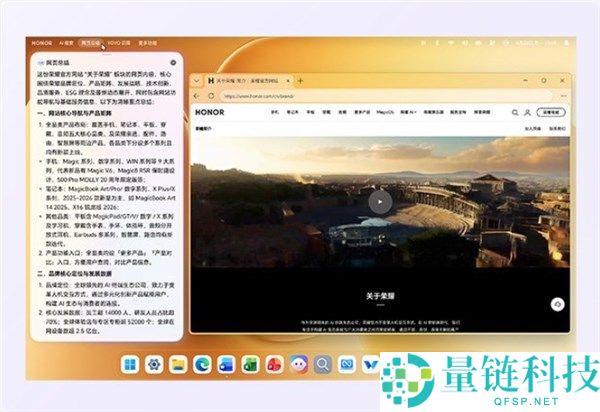The image size is (600, 412).
Task: Click the outlined pill button in the site header
Action: [551, 112]
